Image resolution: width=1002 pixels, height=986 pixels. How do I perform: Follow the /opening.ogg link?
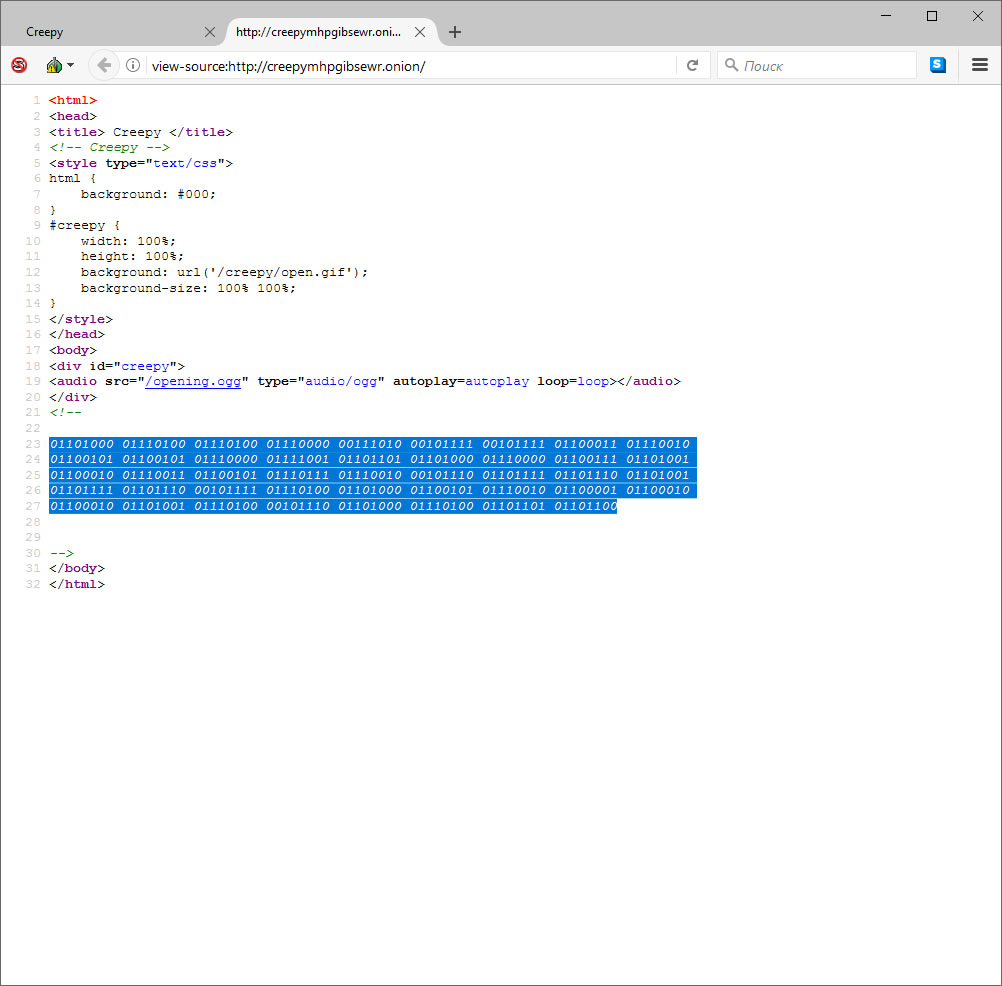coord(193,381)
